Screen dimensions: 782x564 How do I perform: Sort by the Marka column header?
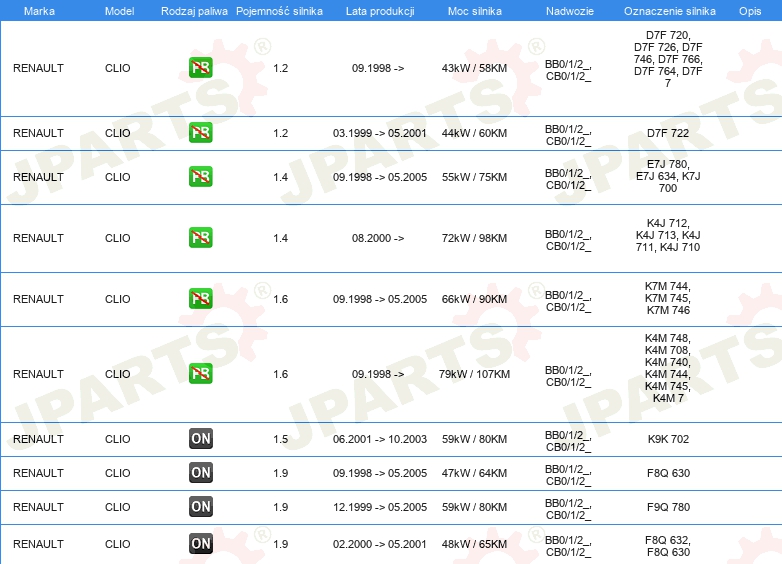tap(39, 11)
